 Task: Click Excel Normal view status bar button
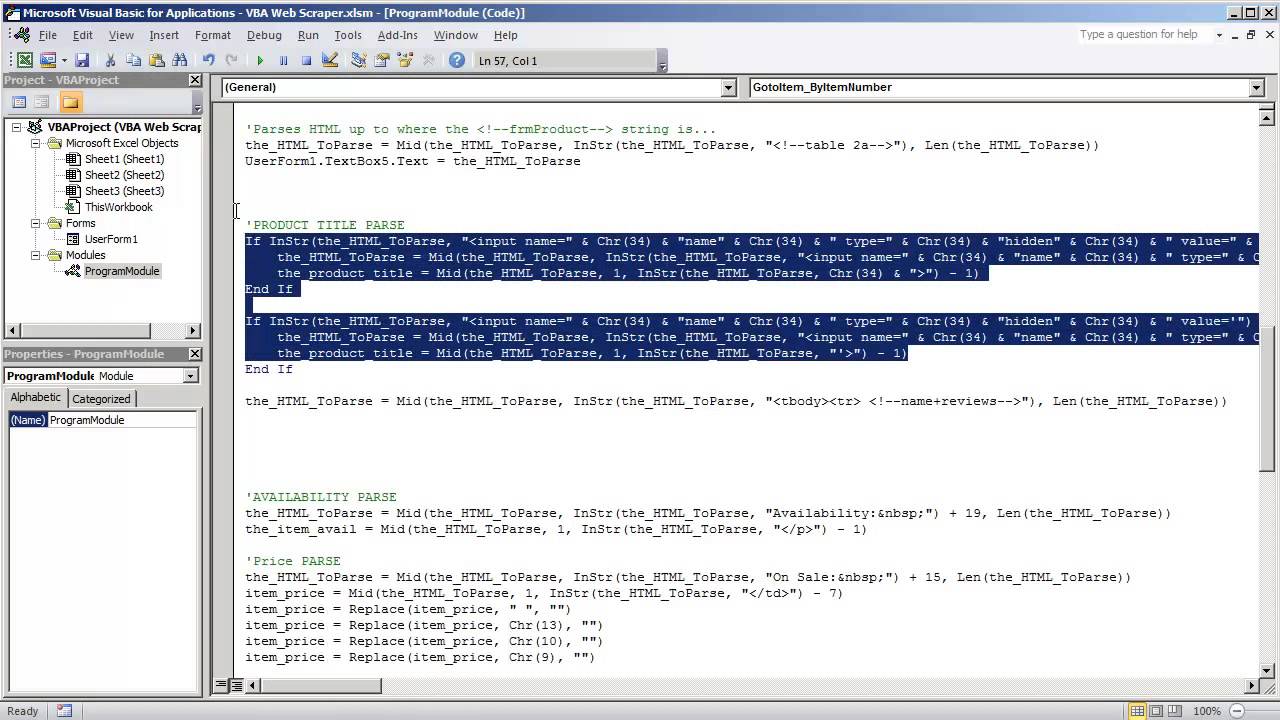[1137, 711]
